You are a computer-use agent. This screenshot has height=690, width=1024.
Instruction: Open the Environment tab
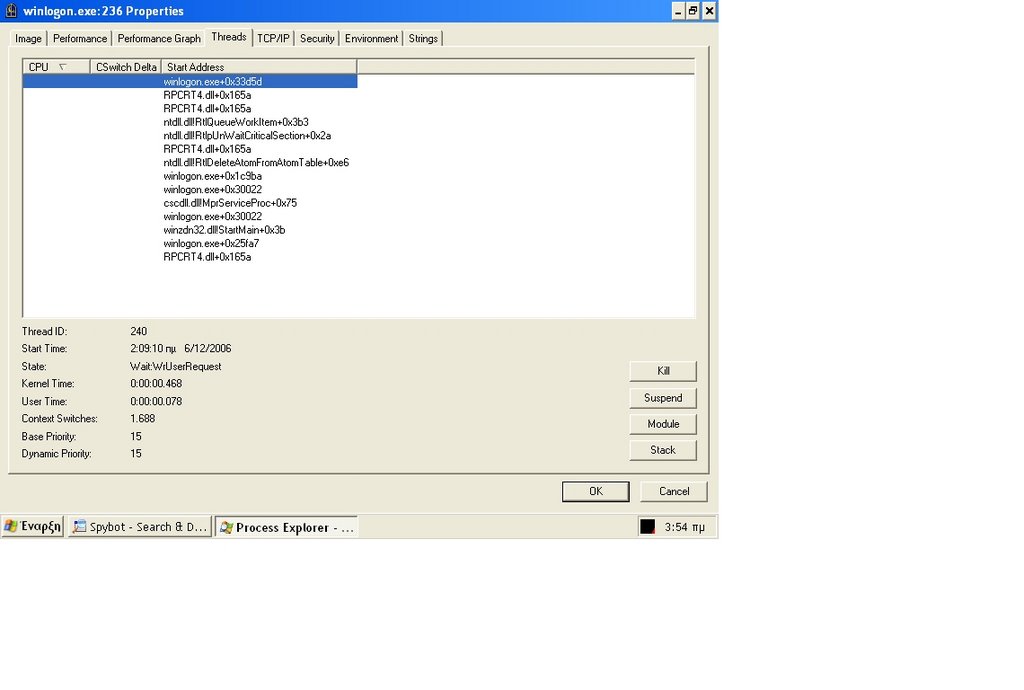[x=371, y=39]
